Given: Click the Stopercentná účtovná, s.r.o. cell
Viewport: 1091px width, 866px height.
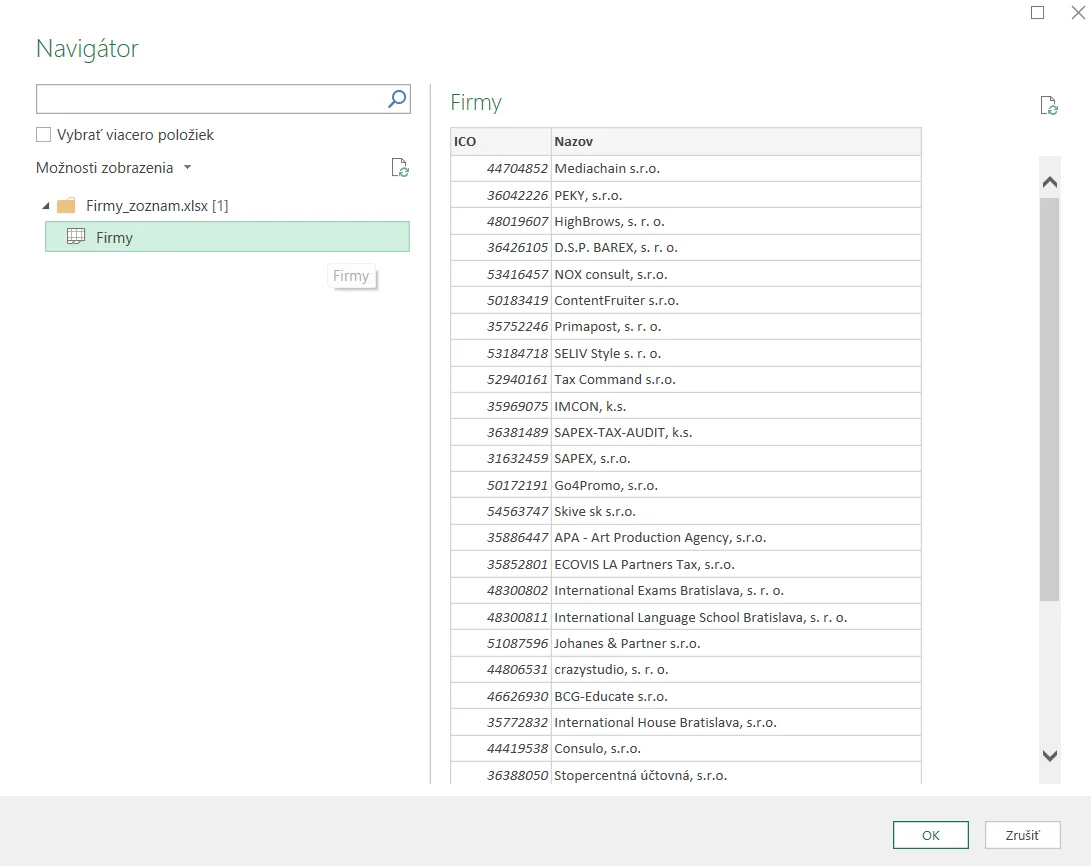Looking at the screenshot, I should (736, 774).
